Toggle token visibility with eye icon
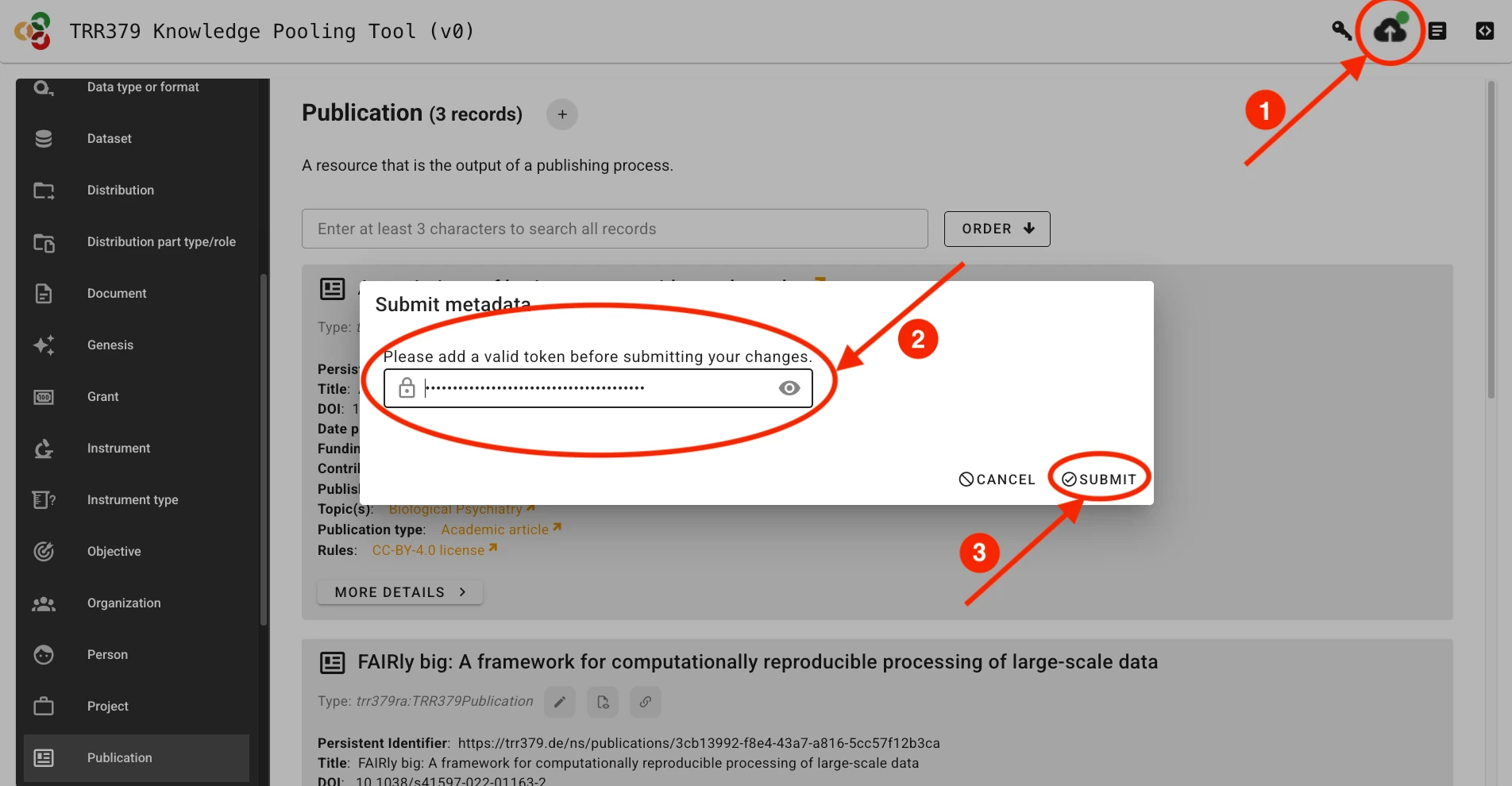Image resolution: width=1512 pixels, height=786 pixels. pos(789,387)
